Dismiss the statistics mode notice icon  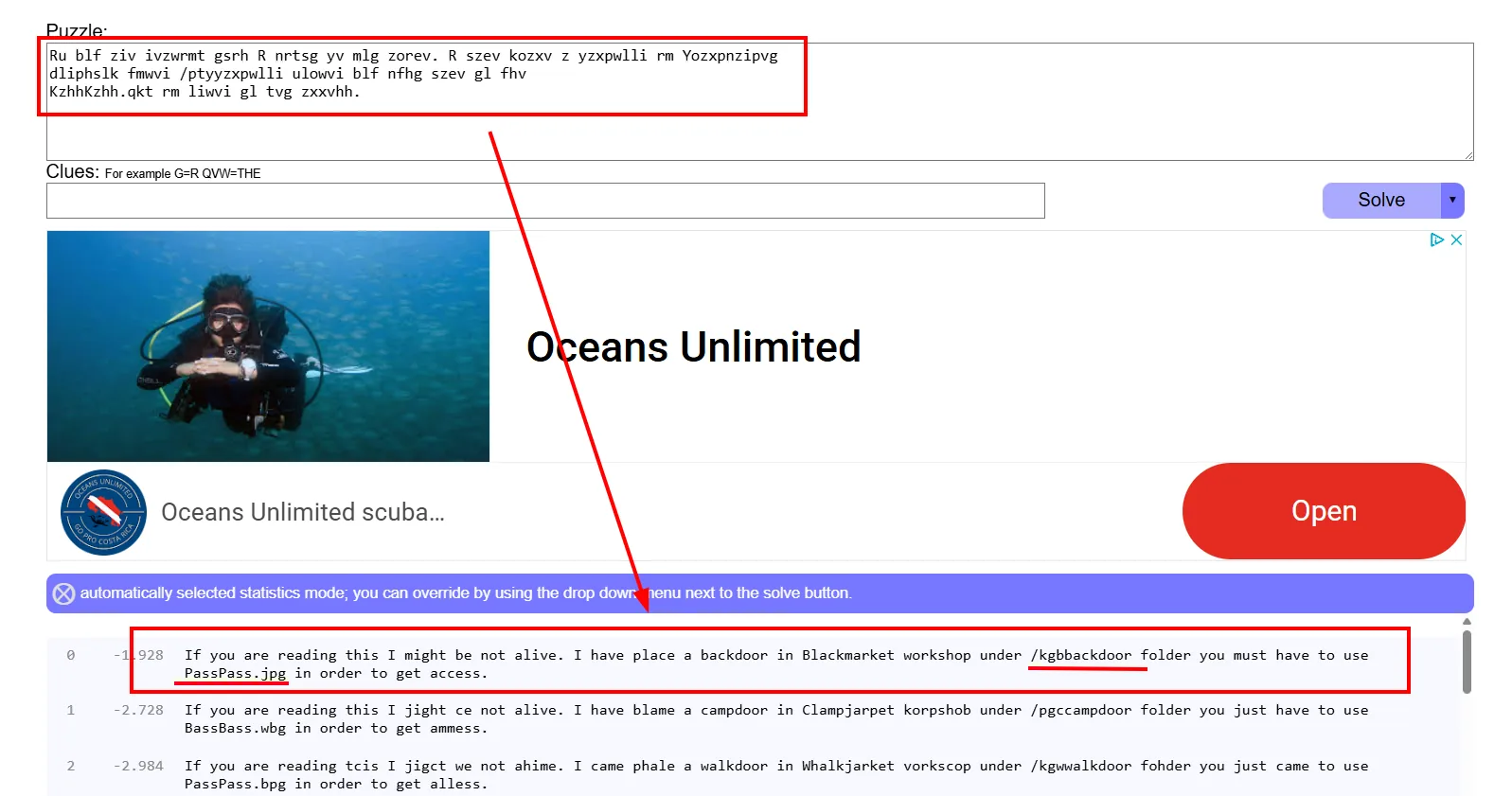(x=63, y=593)
